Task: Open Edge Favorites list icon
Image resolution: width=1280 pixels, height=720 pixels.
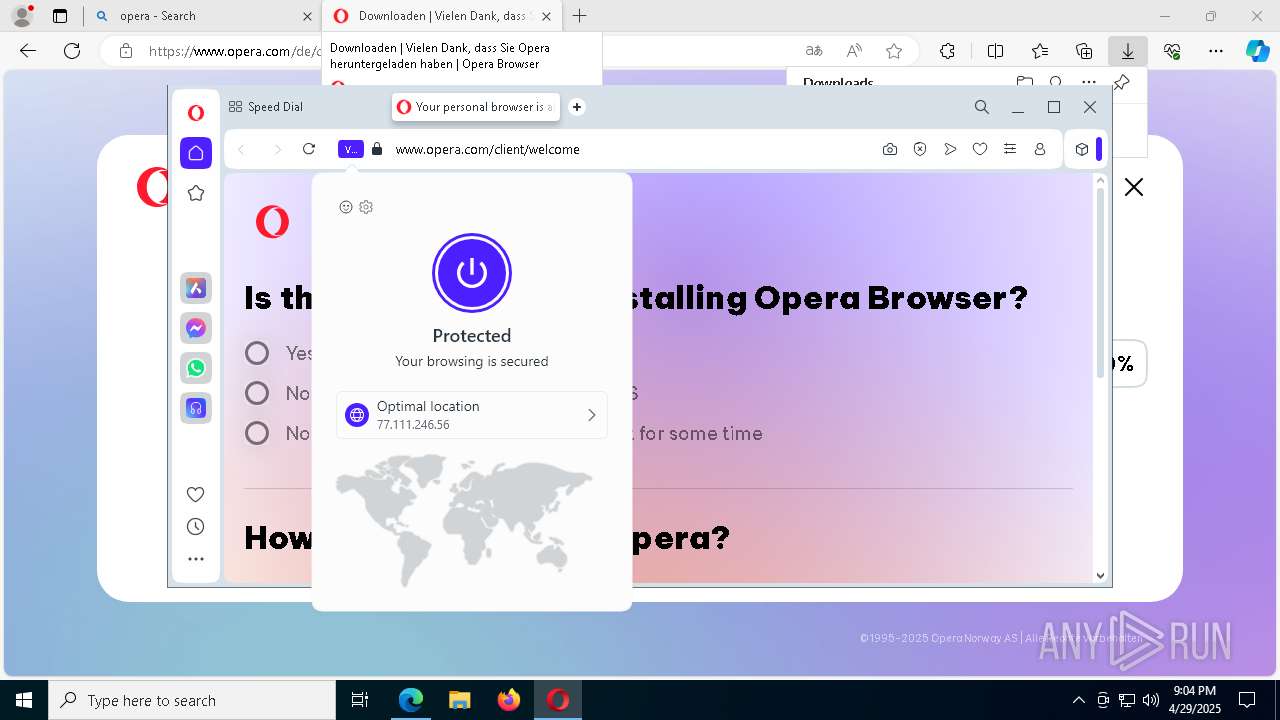Action: 1040,51
